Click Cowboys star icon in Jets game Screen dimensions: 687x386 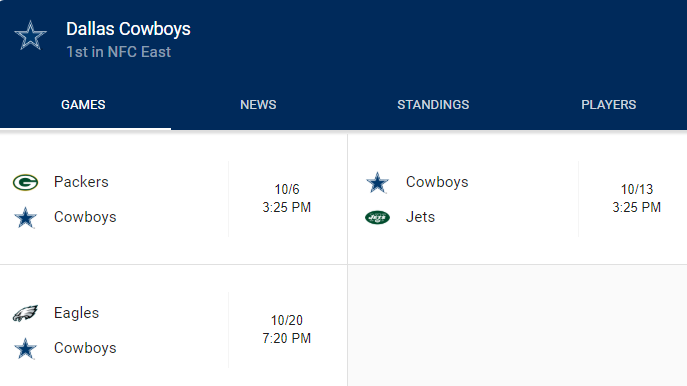pos(377,183)
